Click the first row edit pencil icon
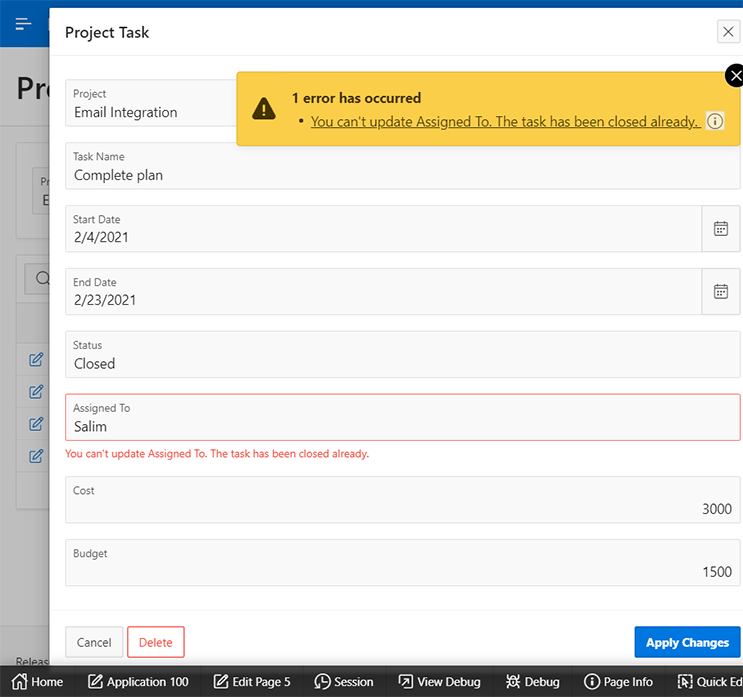This screenshot has height=697, width=743. pyautogui.click(x=36, y=360)
